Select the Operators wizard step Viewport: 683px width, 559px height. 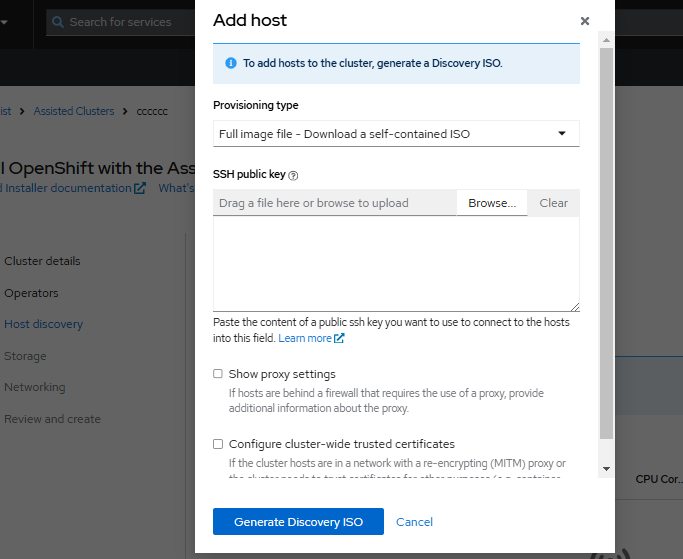[x=31, y=293]
